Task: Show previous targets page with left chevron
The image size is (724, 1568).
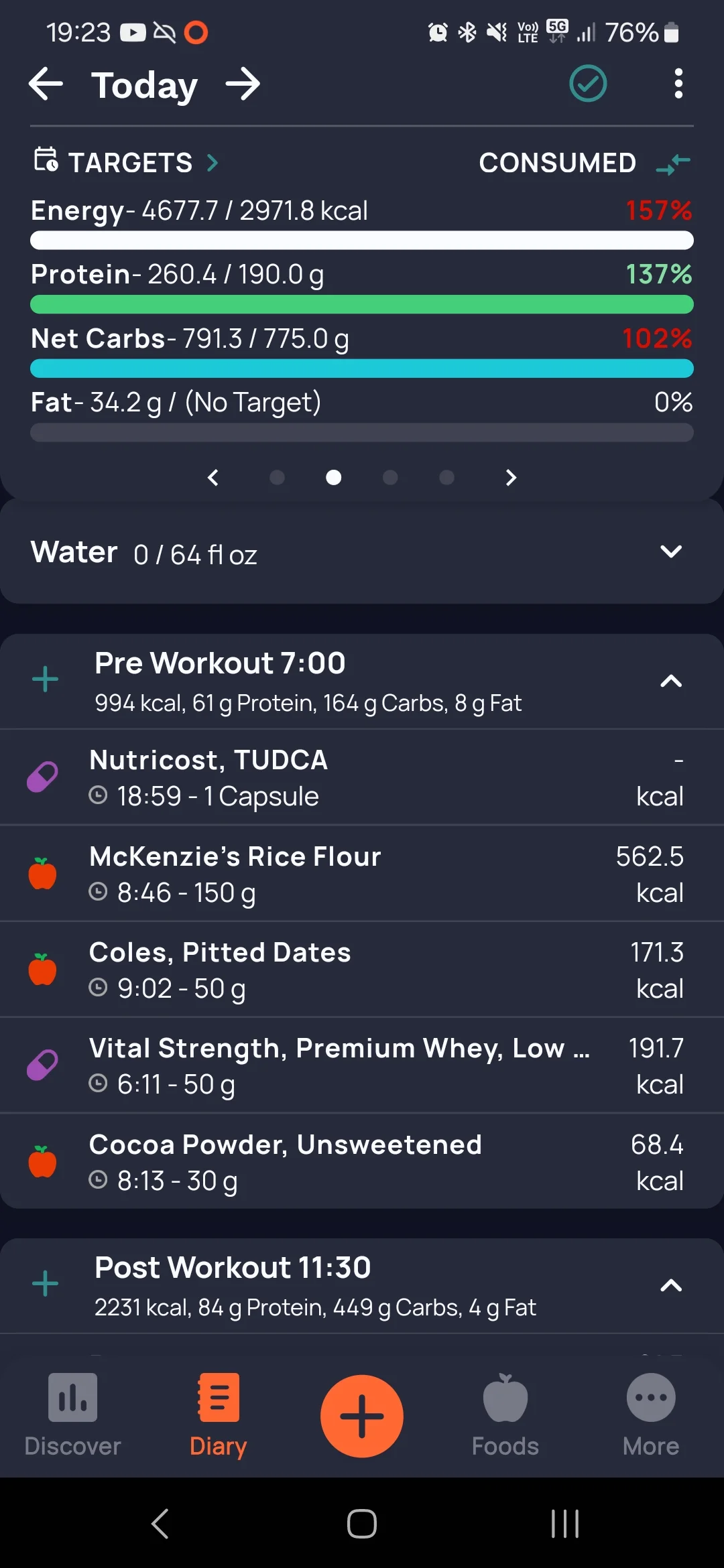Action: click(213, 477)
